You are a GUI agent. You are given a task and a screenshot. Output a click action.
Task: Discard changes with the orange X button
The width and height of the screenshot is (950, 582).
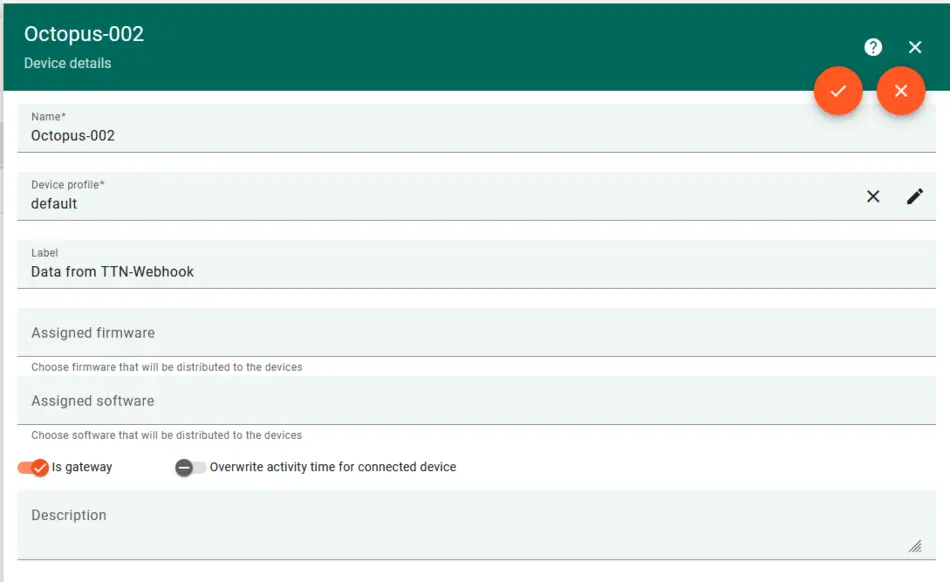pos(901,91)
